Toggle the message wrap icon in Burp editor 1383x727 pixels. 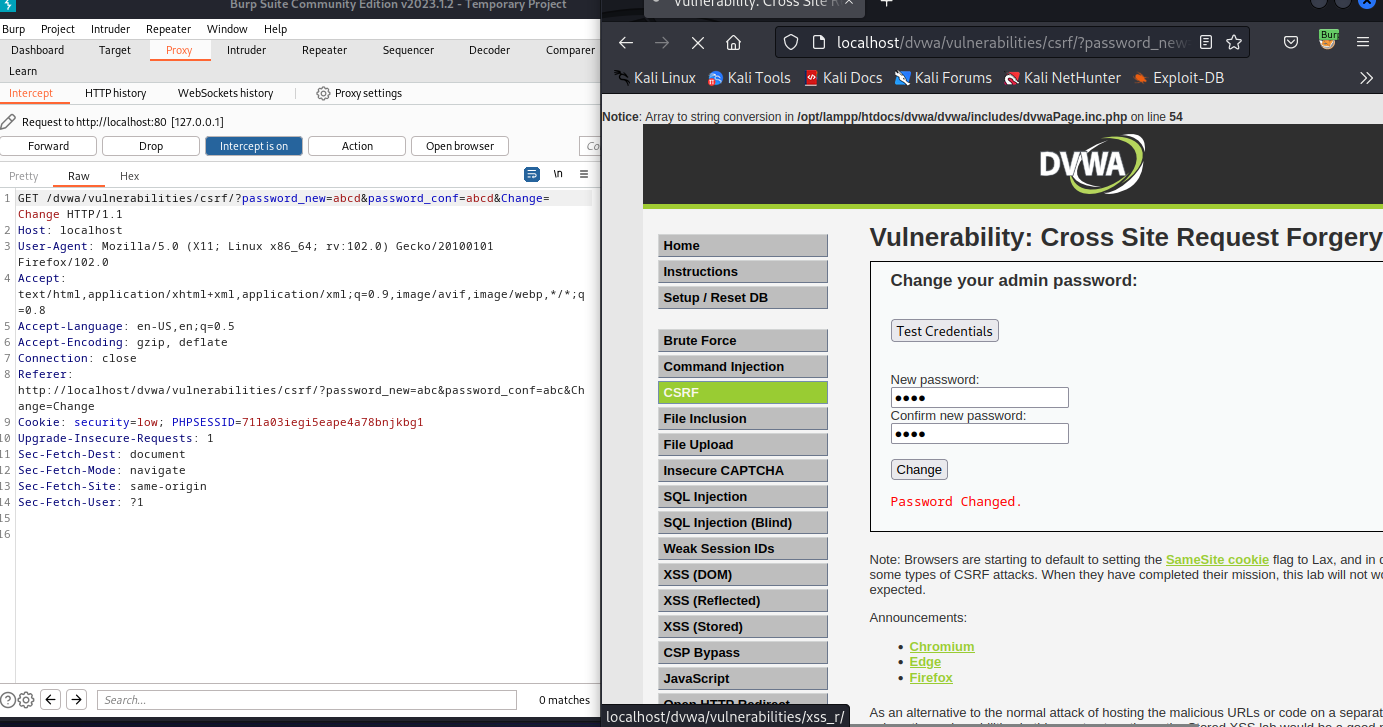click(x=532, y=174)
